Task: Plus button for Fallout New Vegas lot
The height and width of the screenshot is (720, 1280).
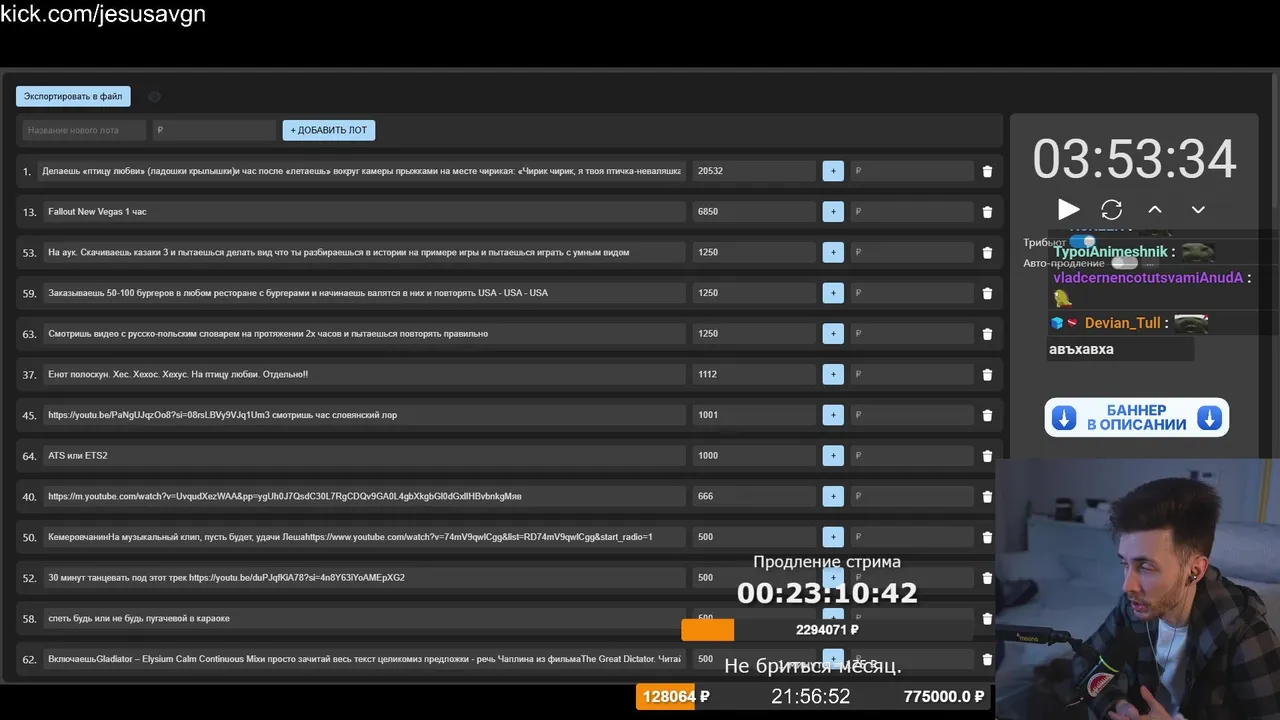Action: pyautogui.click(x=833, y=212)
